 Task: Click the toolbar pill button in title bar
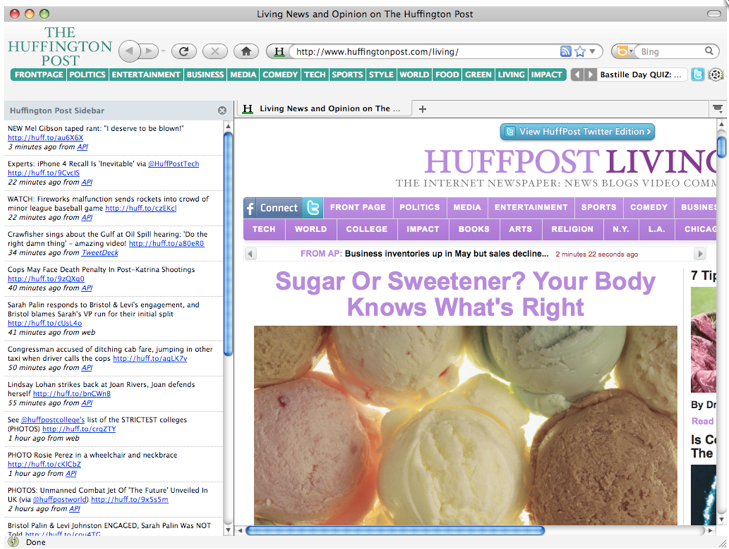pyautogui.click(x=714, y=14)
